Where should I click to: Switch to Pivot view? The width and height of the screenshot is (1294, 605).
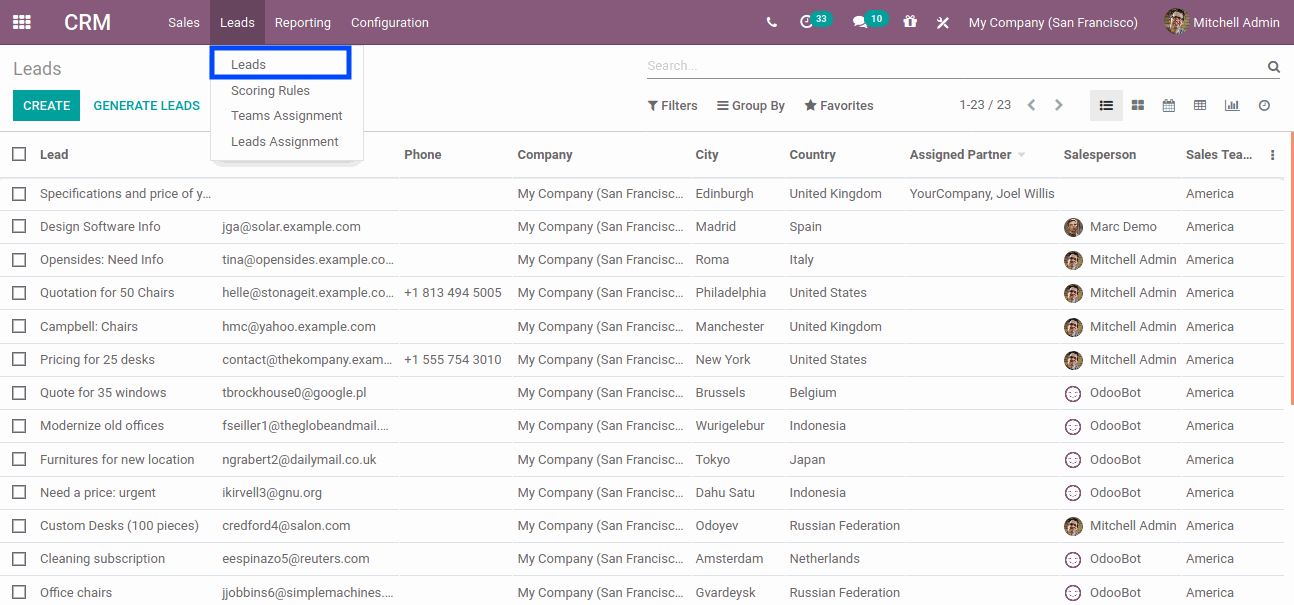click(1200, 105)
